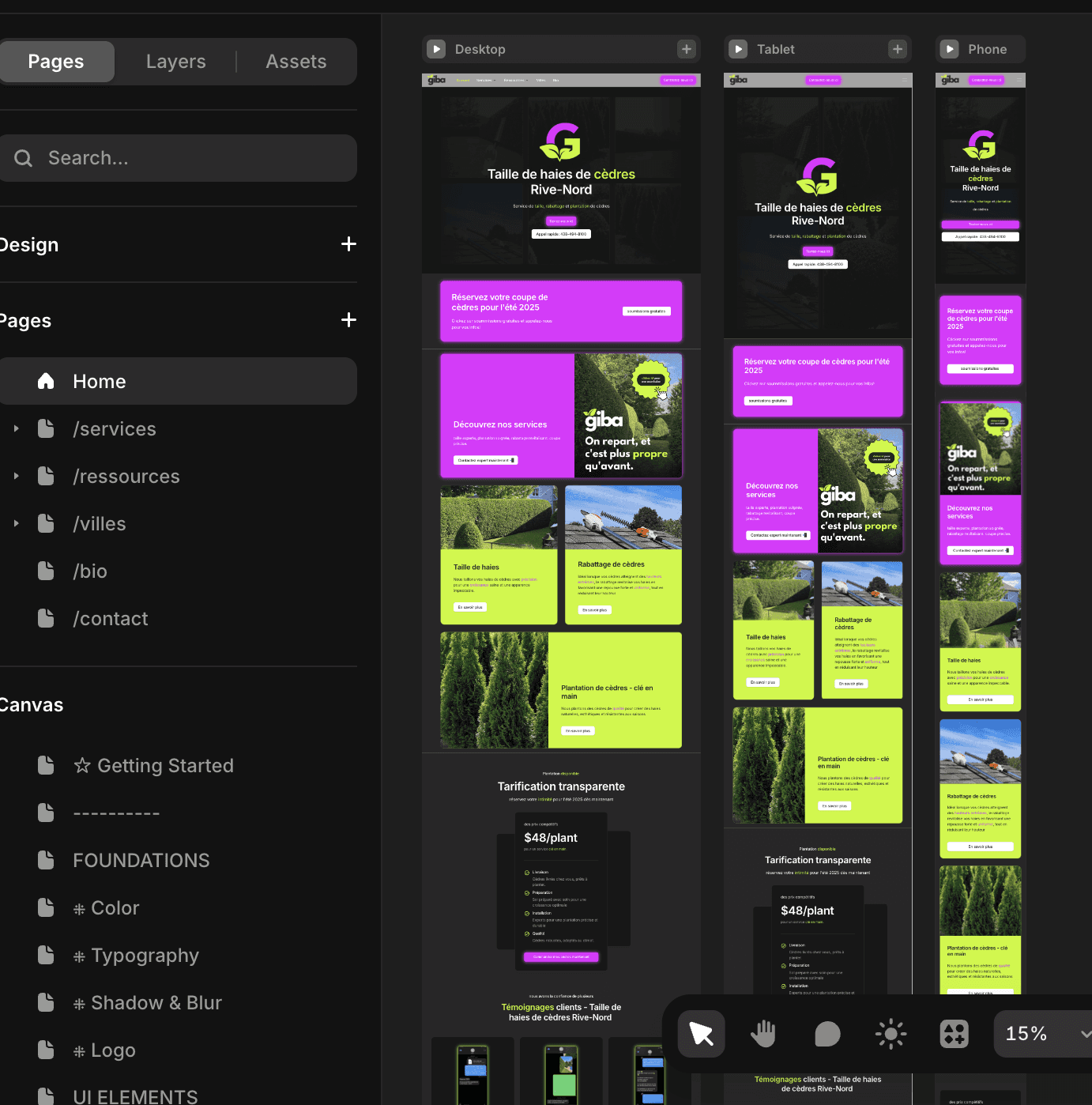The width and height of the screenshot is (1092, 1105).
Task: Switch to the Assets tab
Action: point(296,62)
